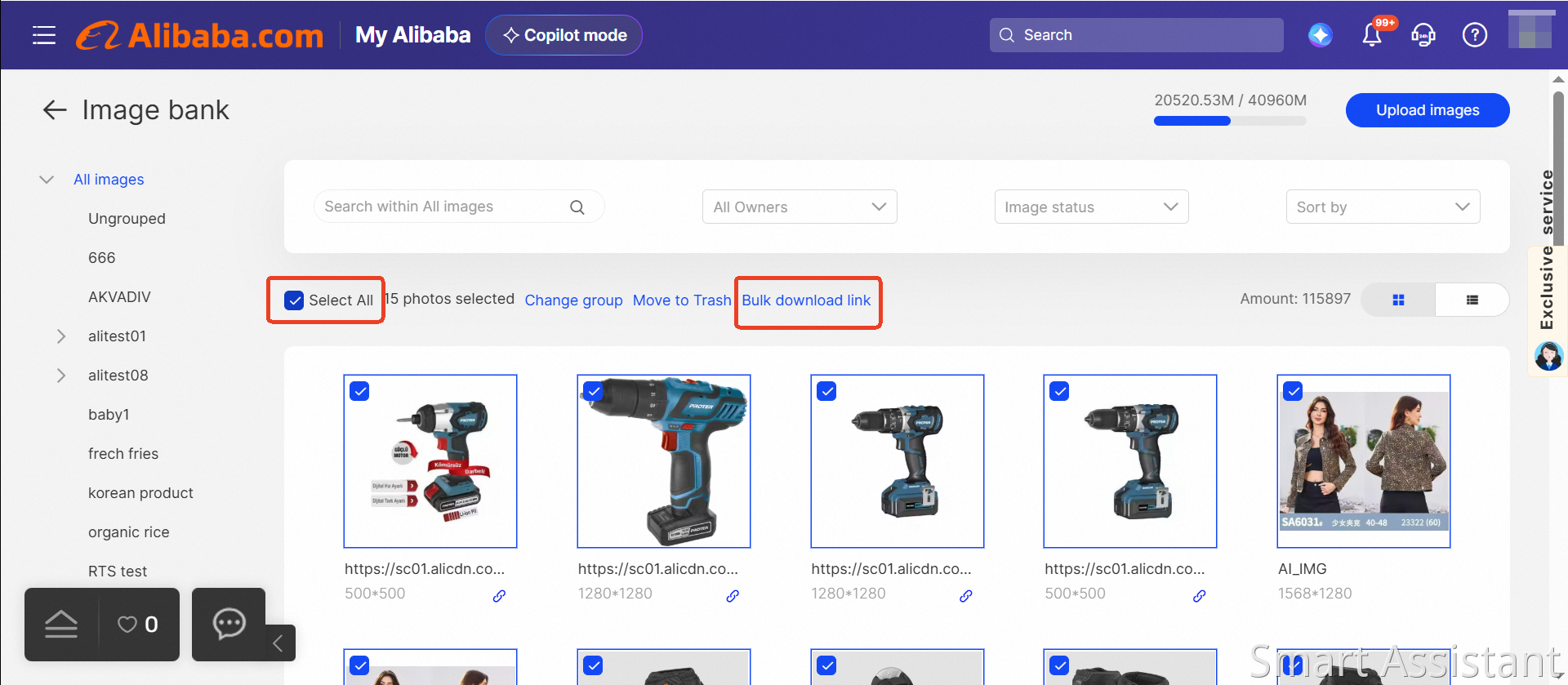Image resolution: width=1568 pixels, height=685 pixels.
Task: Enable Copilot mode
Action: (x=563, y=35)
